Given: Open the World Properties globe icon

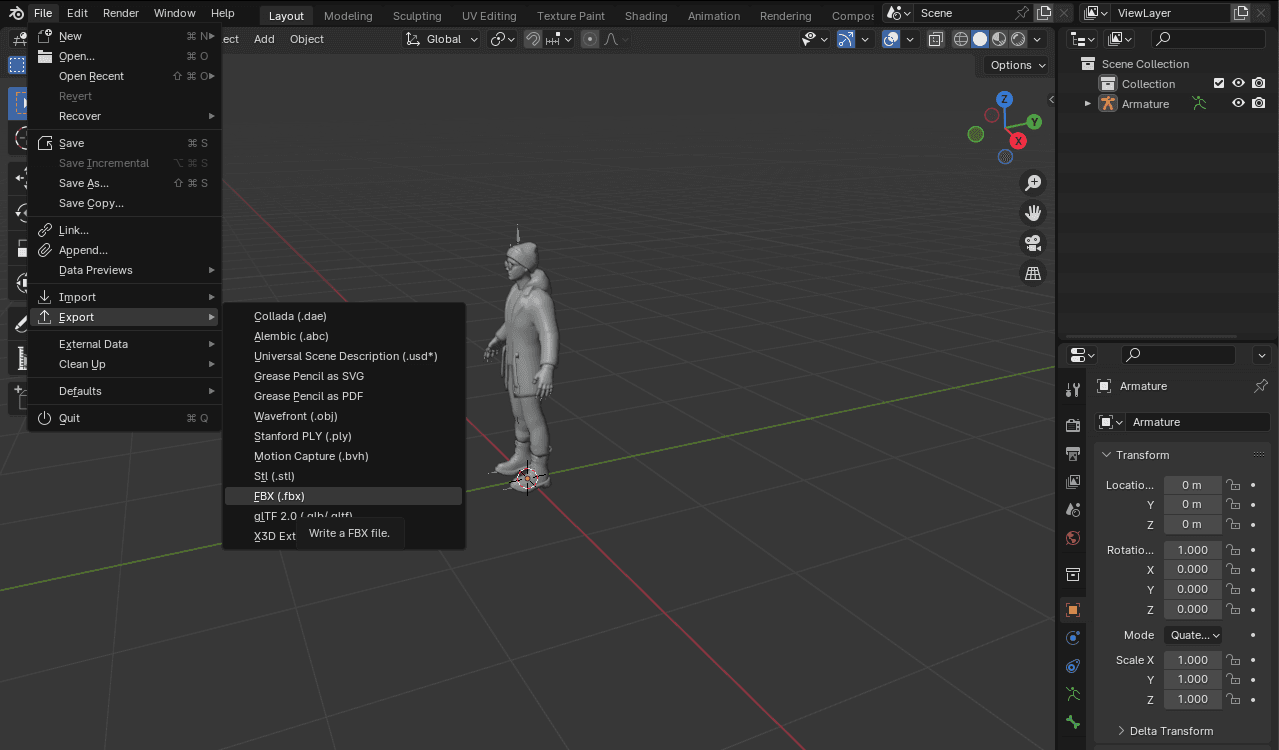Looking at the screenshot, I should 1072,538.
